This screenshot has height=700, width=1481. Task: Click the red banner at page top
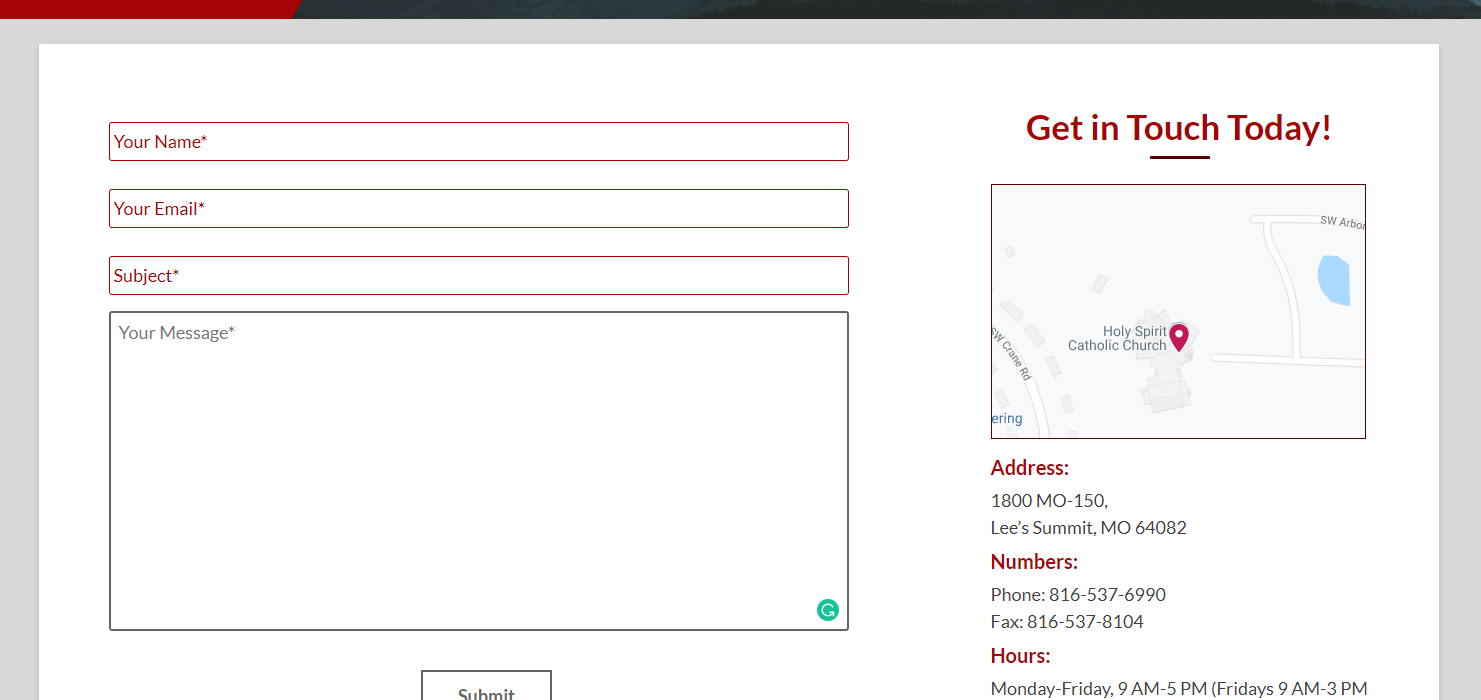(x=140, y=8)
